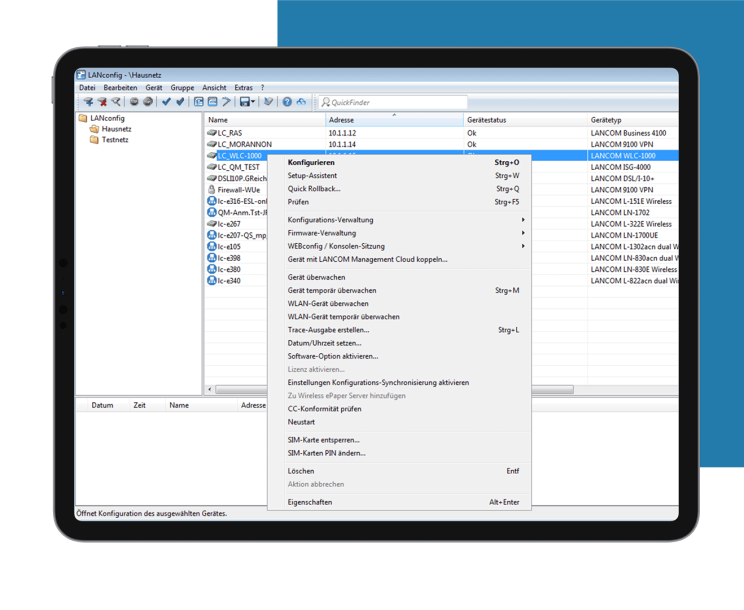Screen dimensions: 744x610
Task: Choose Löschen in the context menu
Action: (399, 471)
